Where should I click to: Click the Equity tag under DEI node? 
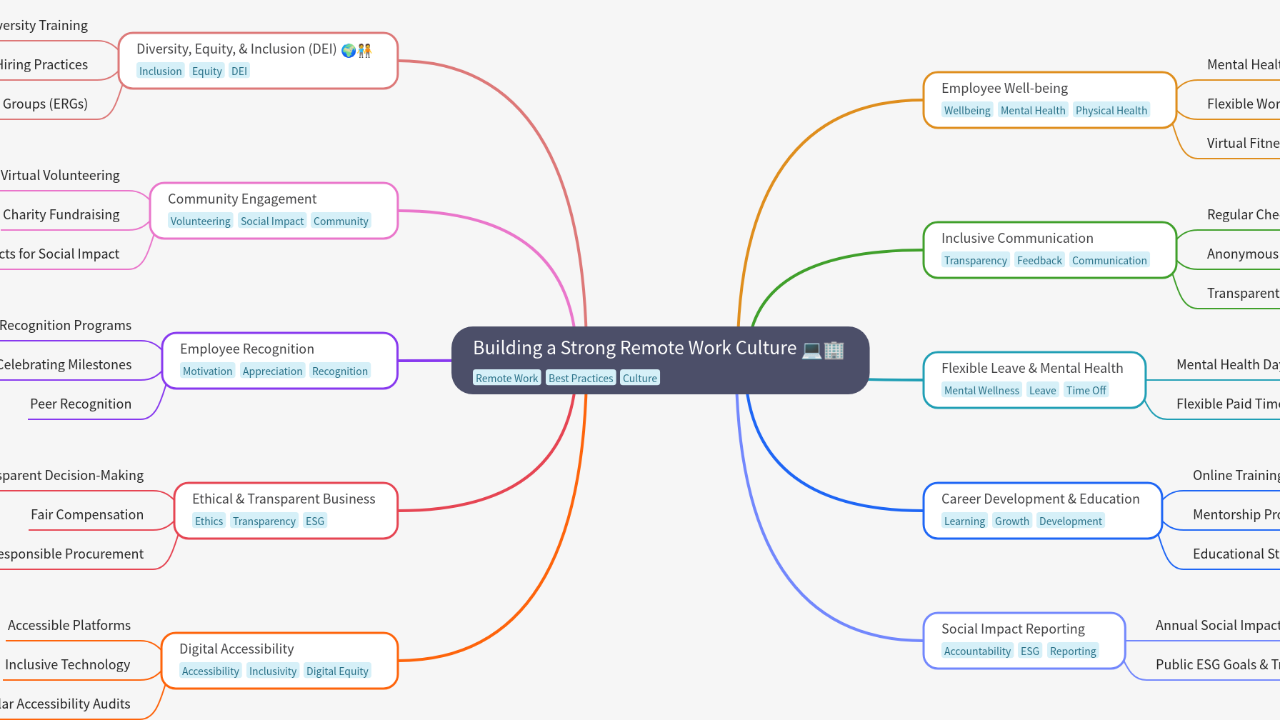click(x=207, y=71)
